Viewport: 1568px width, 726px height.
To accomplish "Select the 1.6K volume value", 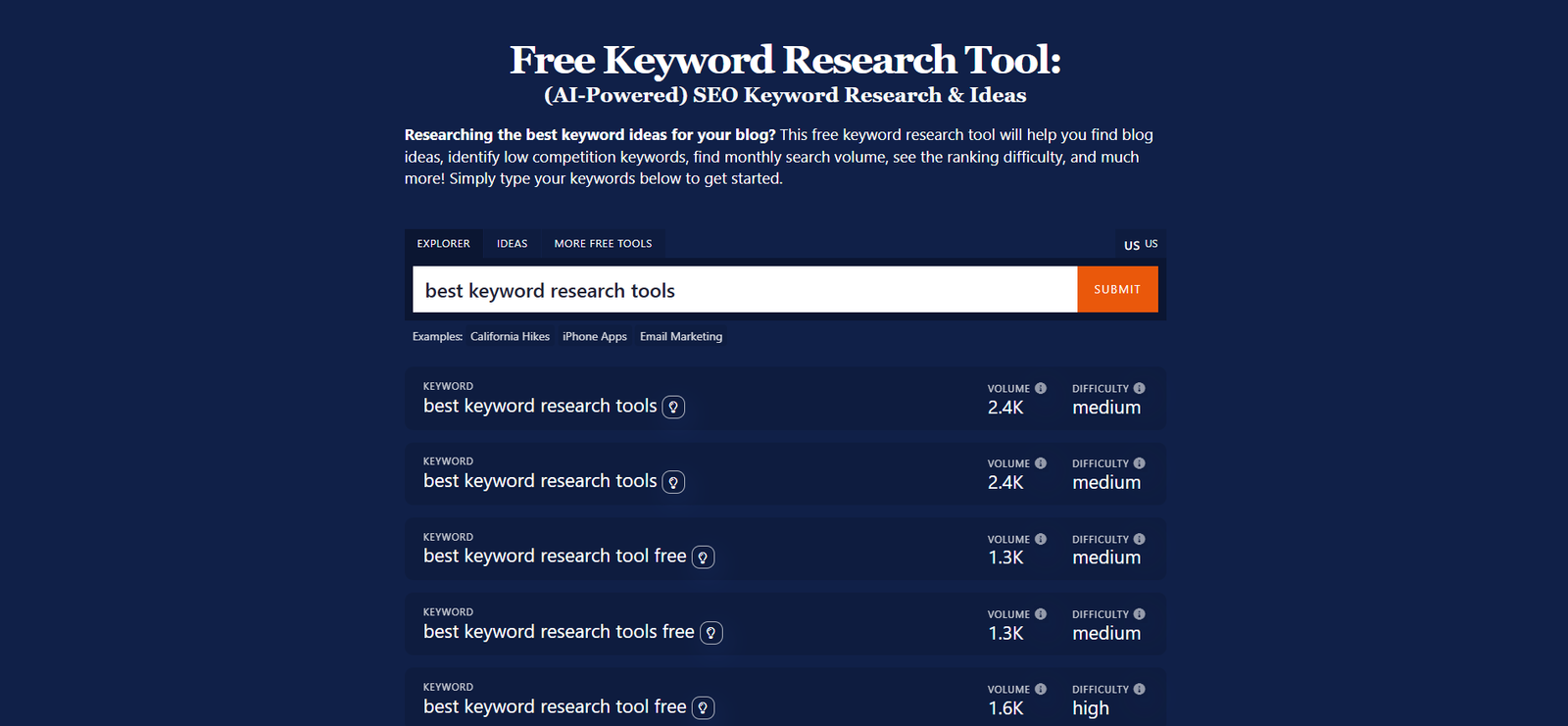I will 1005,708.
